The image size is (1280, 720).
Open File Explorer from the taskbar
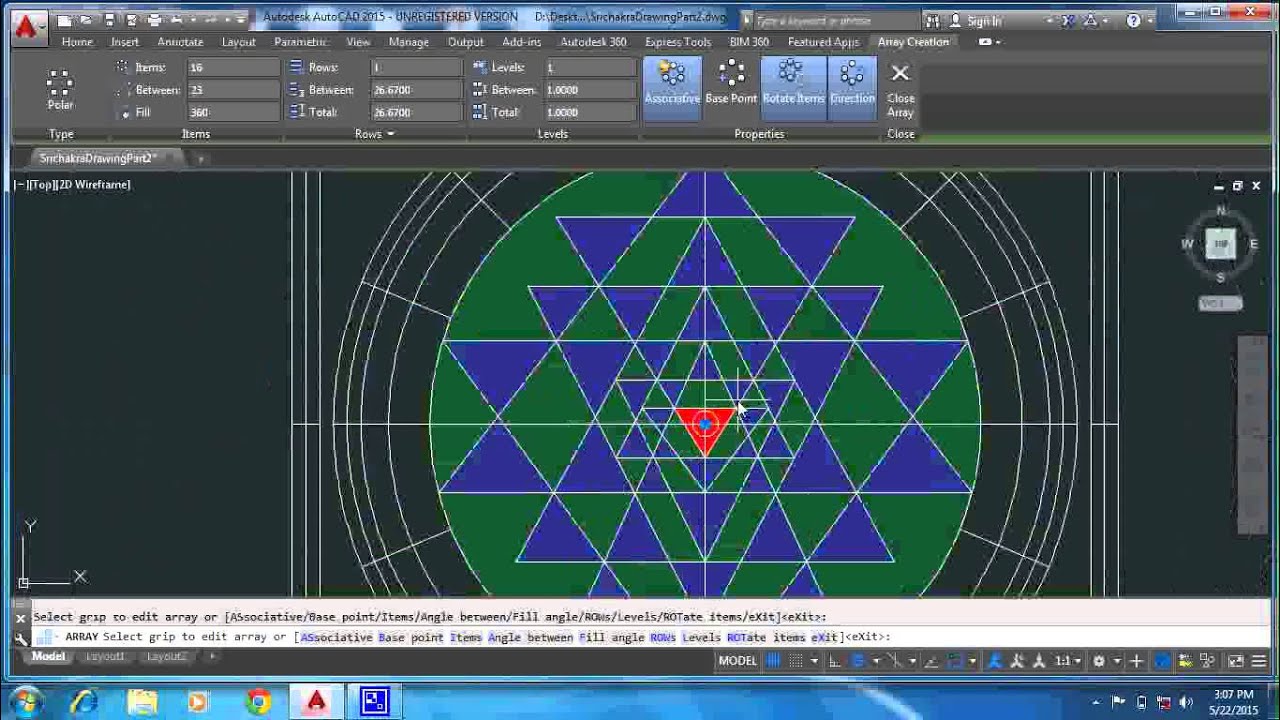(141, 702)
